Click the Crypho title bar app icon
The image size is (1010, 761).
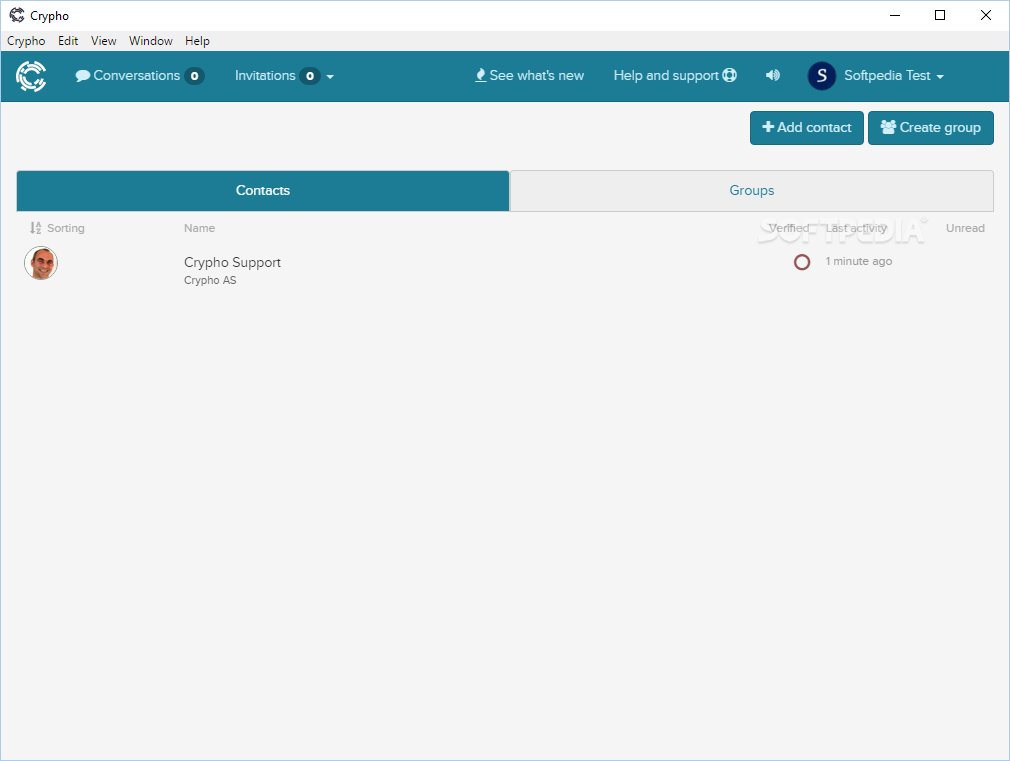[17, 15]
